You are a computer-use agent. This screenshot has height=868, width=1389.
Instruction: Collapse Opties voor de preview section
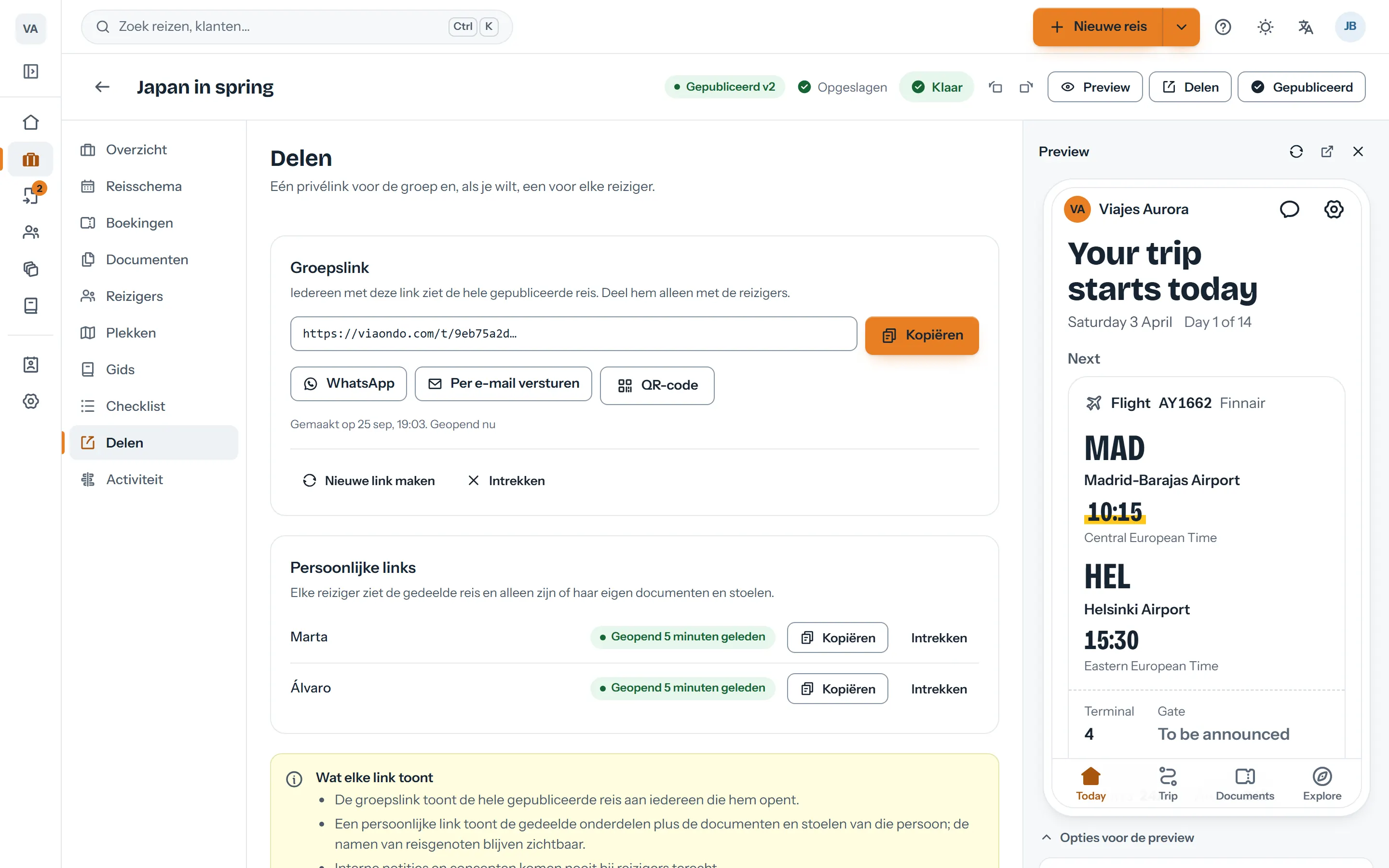coord(1118,838)
